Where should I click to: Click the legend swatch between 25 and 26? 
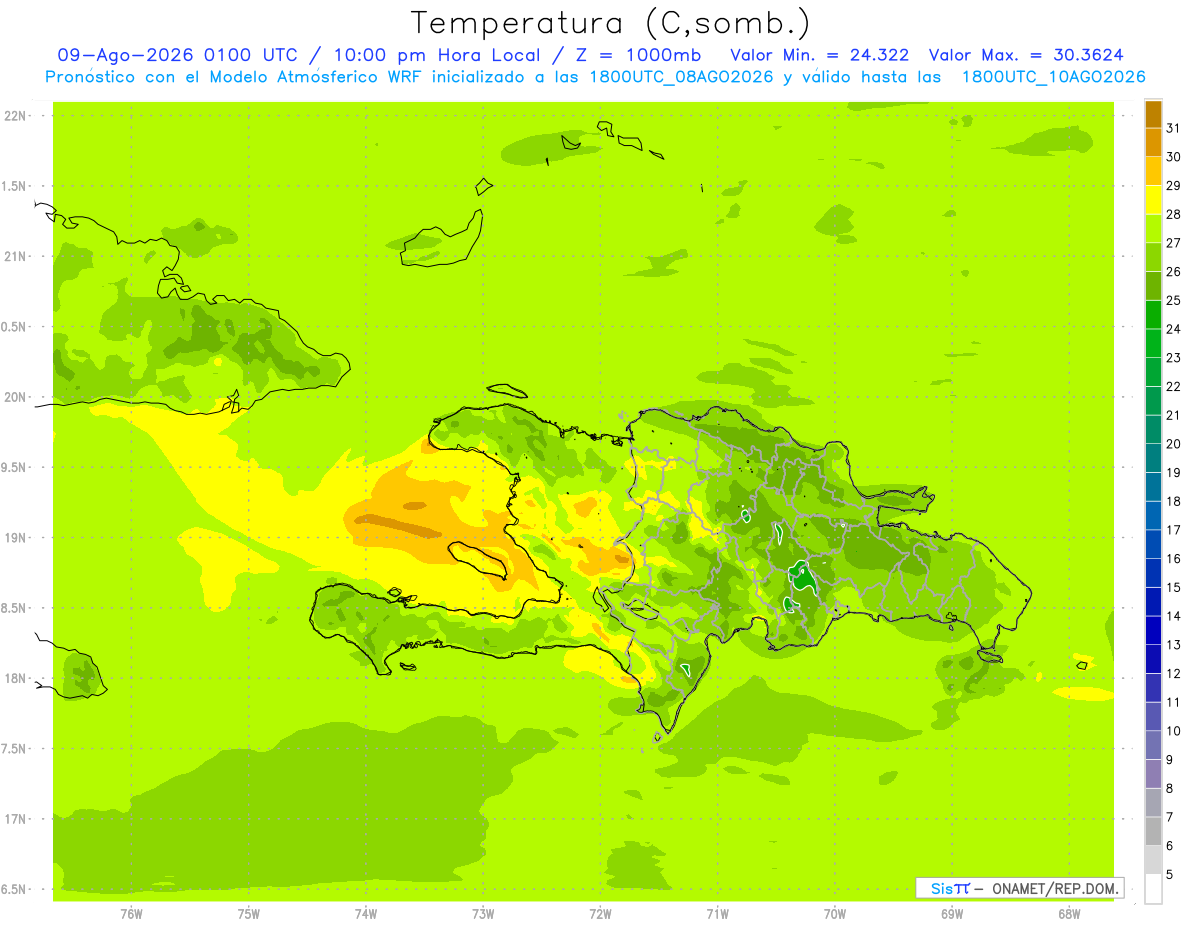pyautogui.click(x=1153, y=287)
